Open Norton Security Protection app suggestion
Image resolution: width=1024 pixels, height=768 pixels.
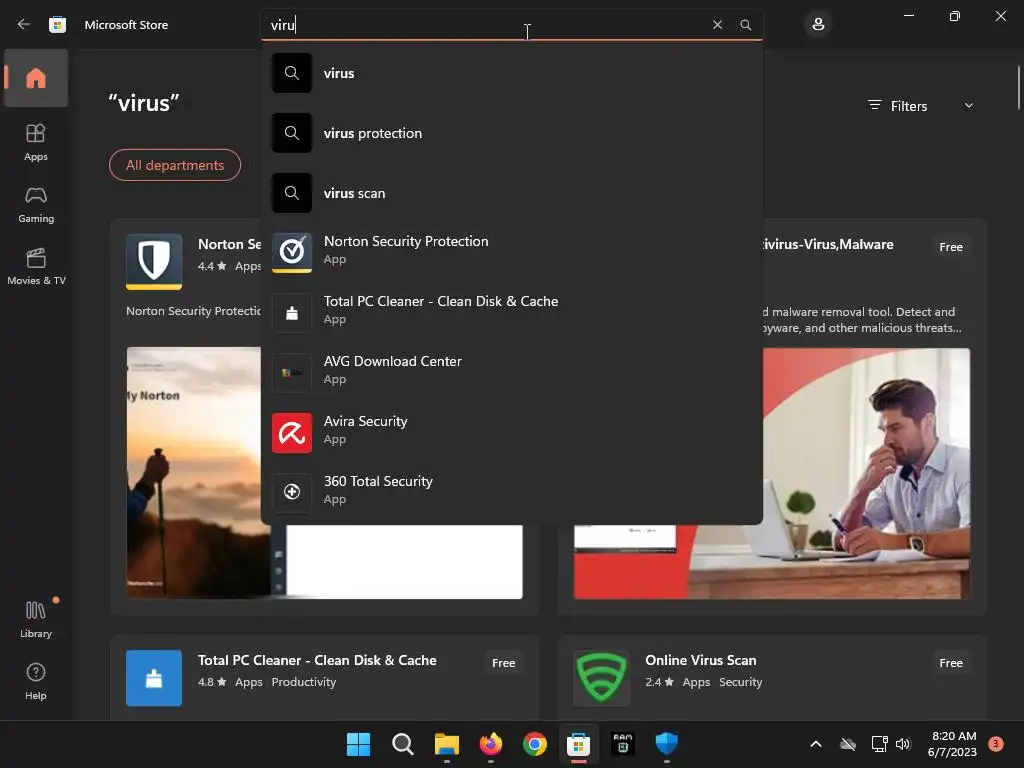511,252
